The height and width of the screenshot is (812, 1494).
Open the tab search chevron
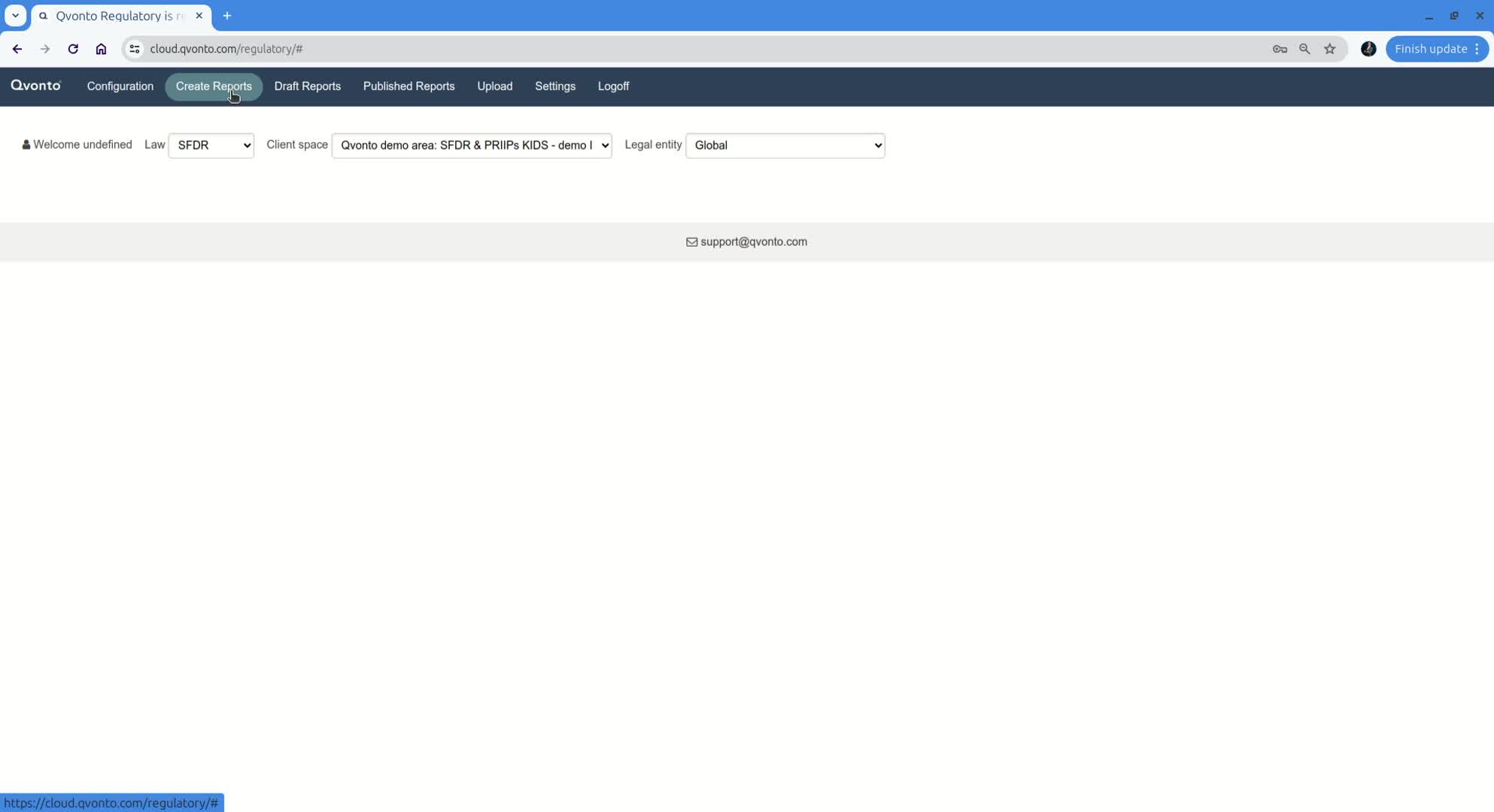(x=15, y=16)
